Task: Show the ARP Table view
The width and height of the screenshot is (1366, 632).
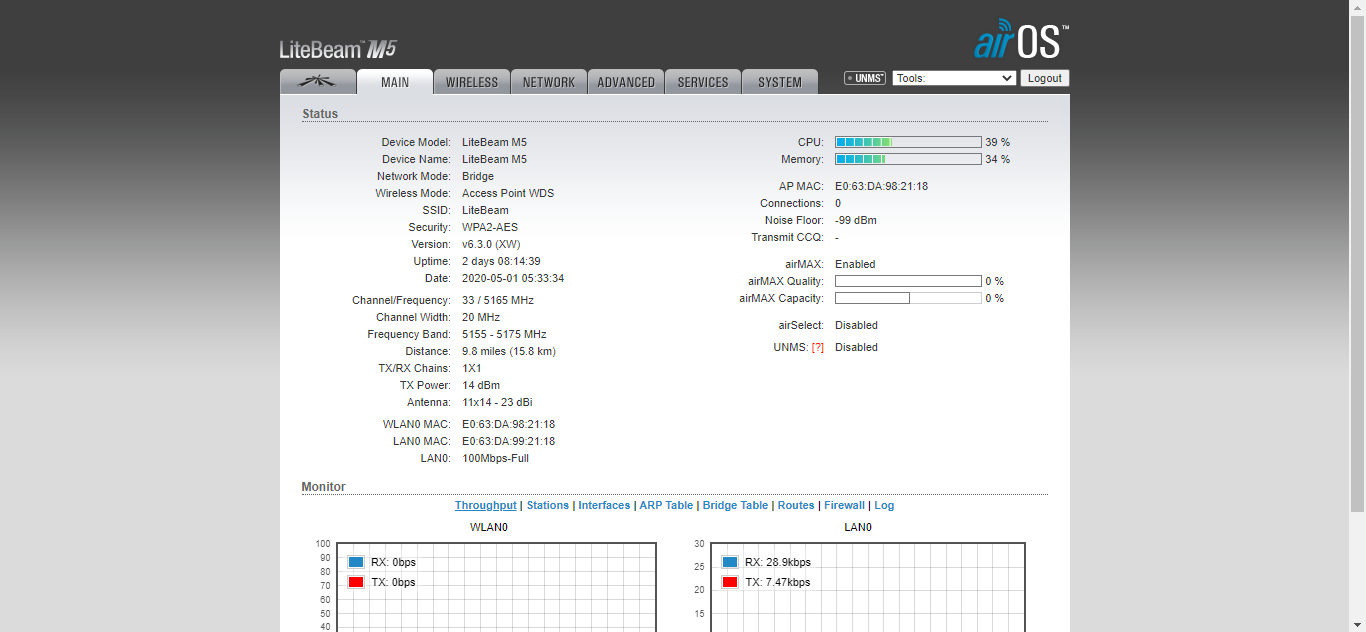Action: coord(667,505)
